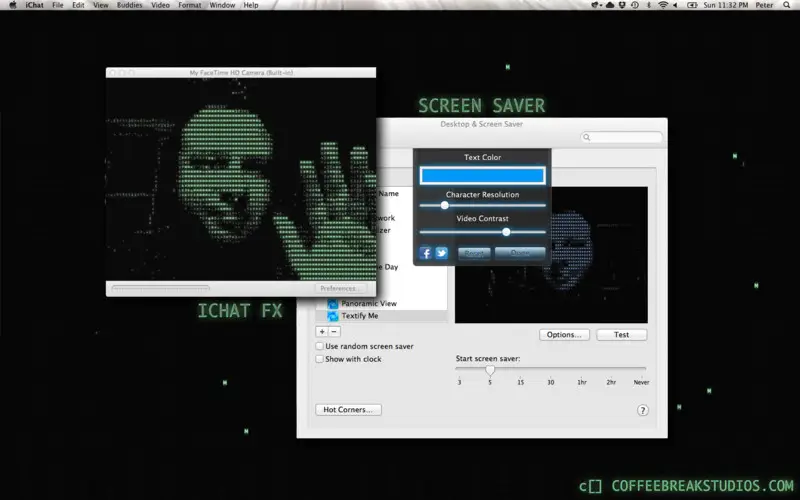
Task: Open the Format menu
Action: click(x=190, y=5)
